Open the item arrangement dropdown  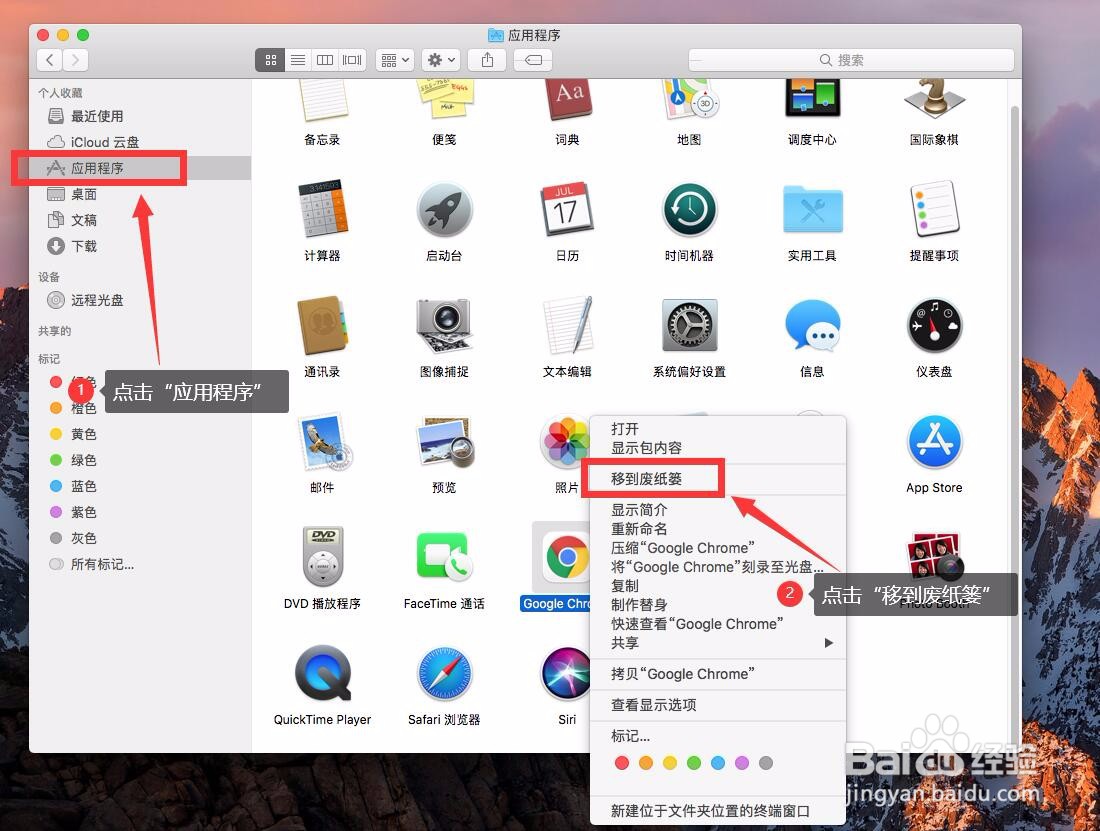(394, 60)
